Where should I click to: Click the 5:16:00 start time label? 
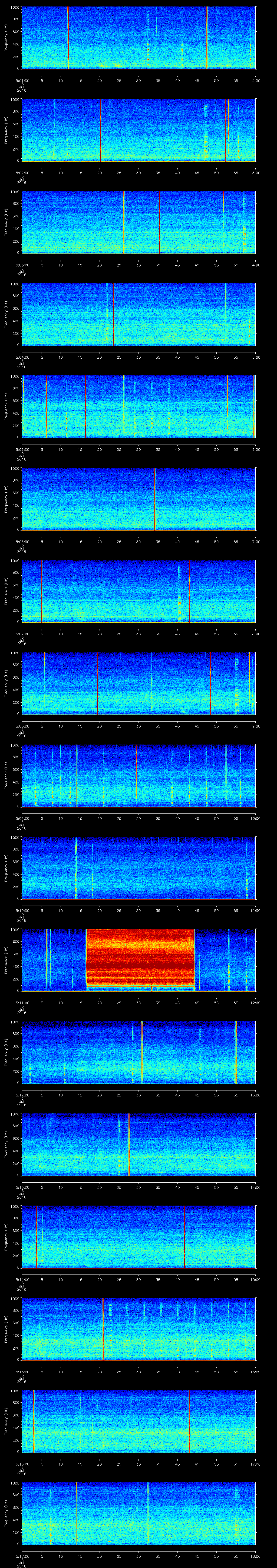(x=22, y=1464)
